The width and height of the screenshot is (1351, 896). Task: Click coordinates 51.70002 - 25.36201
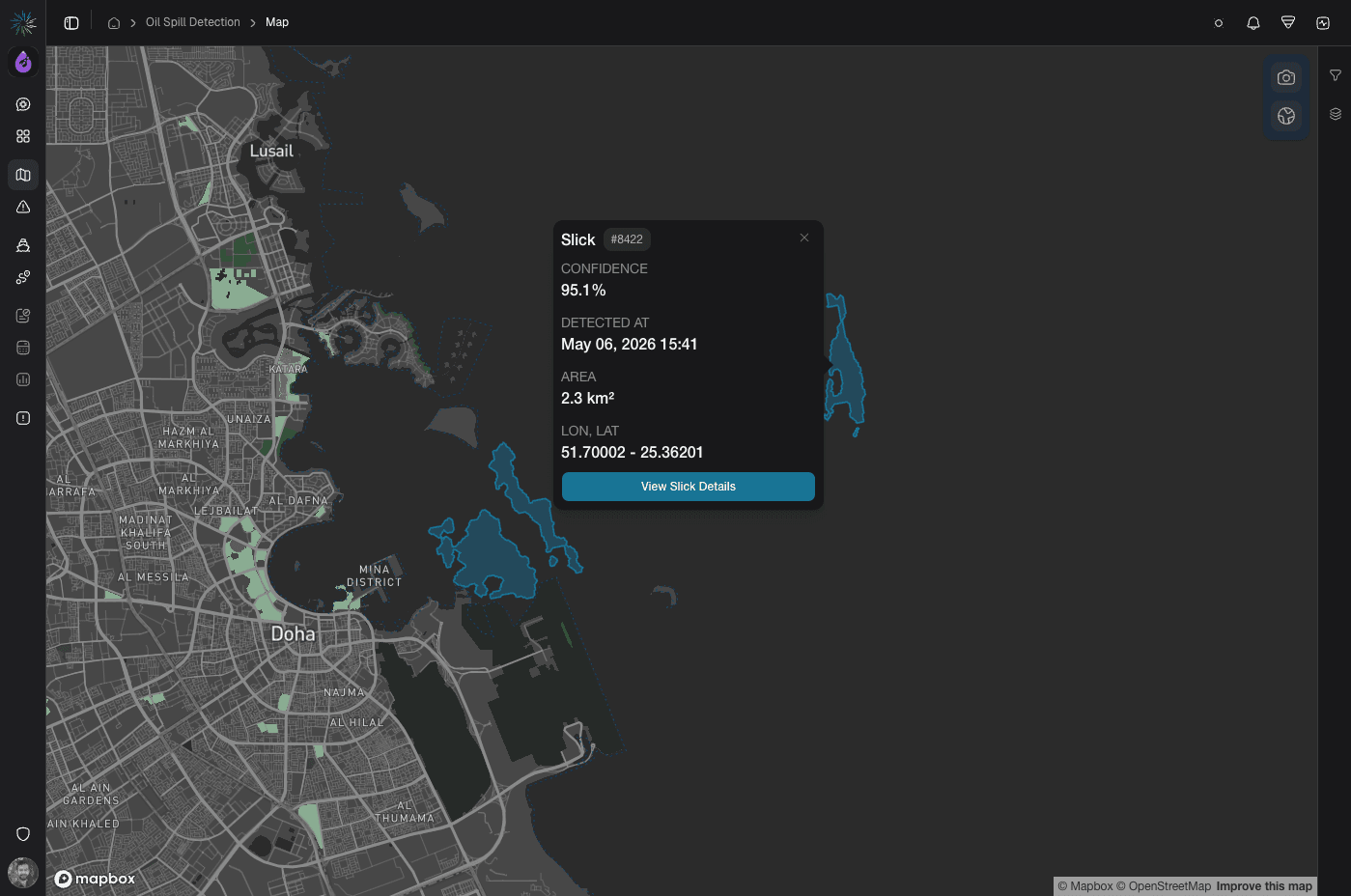pyautogui.click(x=632, y=453)
